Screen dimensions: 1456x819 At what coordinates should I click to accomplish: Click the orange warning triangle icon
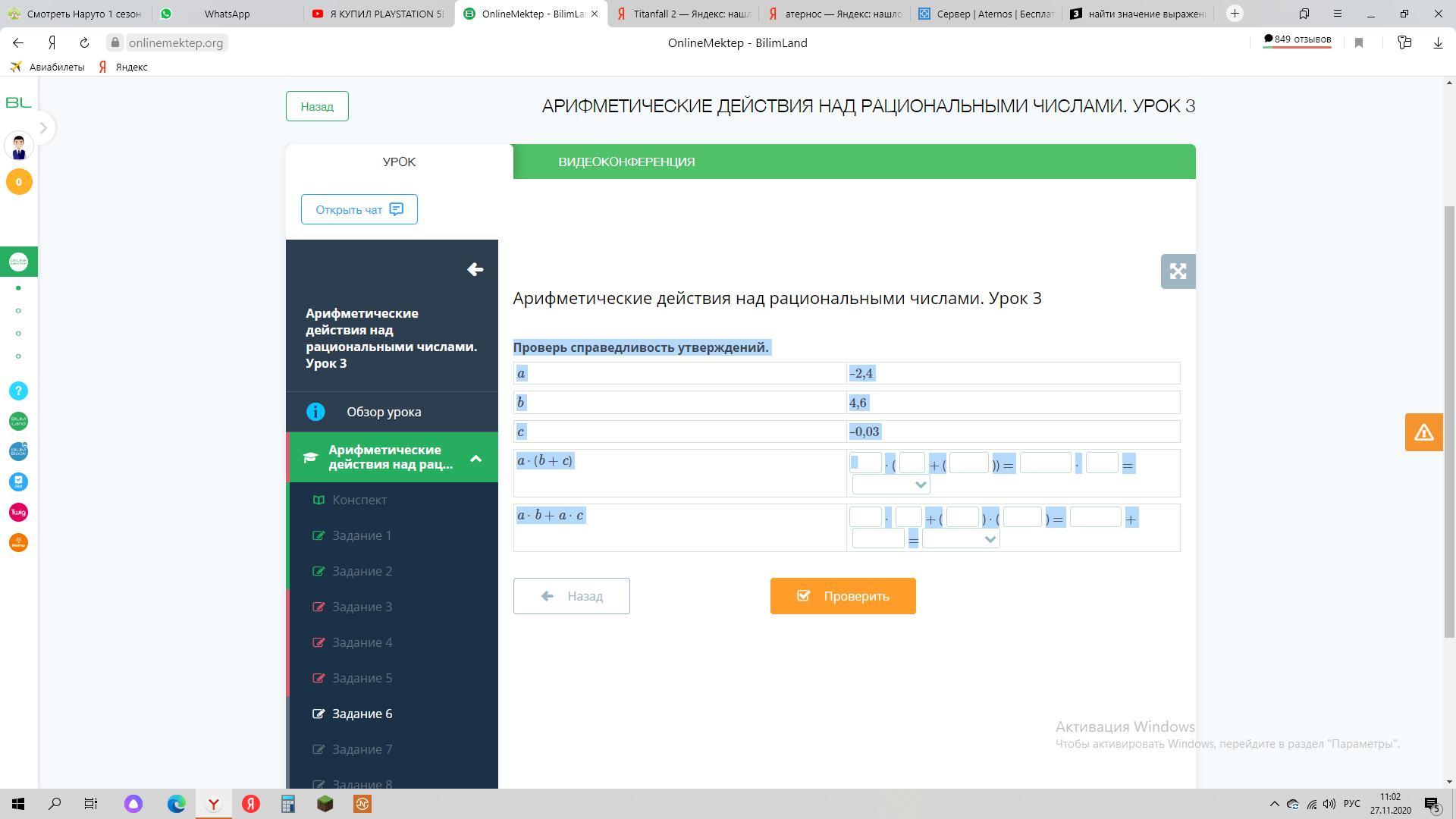[x=1423, y=432]
